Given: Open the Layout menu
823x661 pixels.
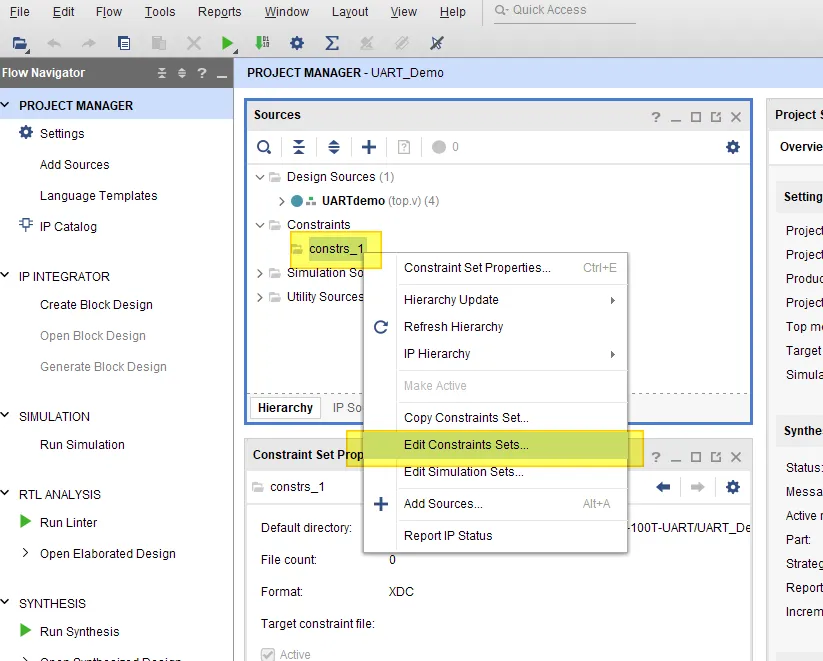Looking at the screenshot, I should pos(350,12).
